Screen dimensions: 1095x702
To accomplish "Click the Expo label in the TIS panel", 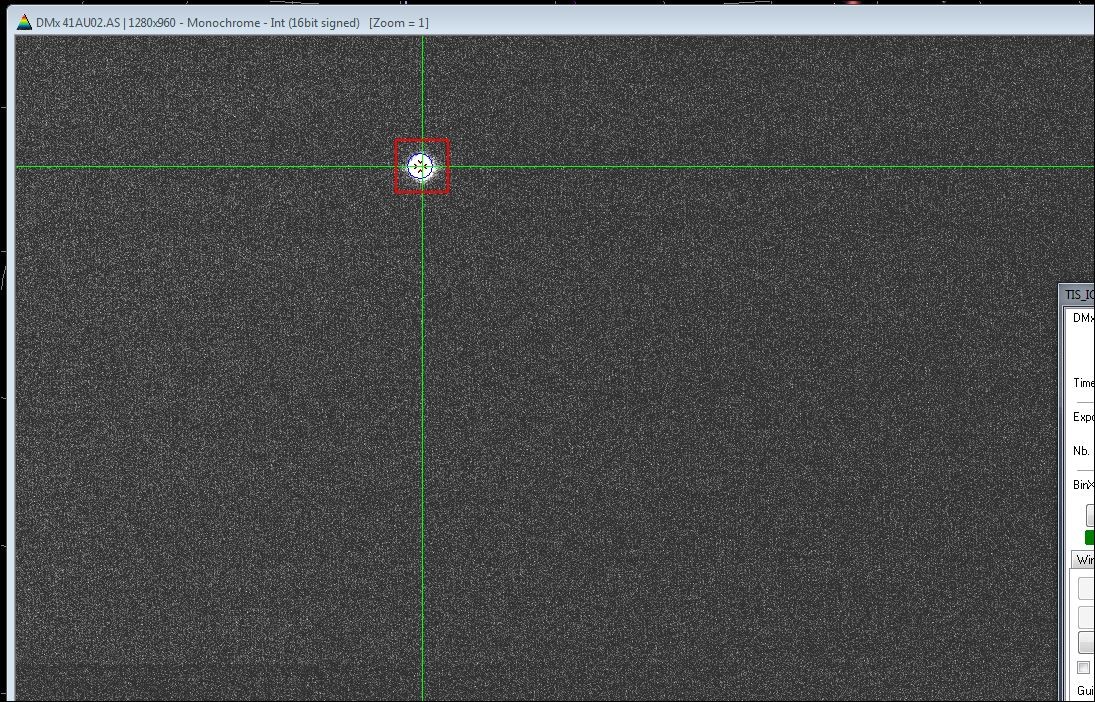I will pyautogui.click(x=1083, y=417).
